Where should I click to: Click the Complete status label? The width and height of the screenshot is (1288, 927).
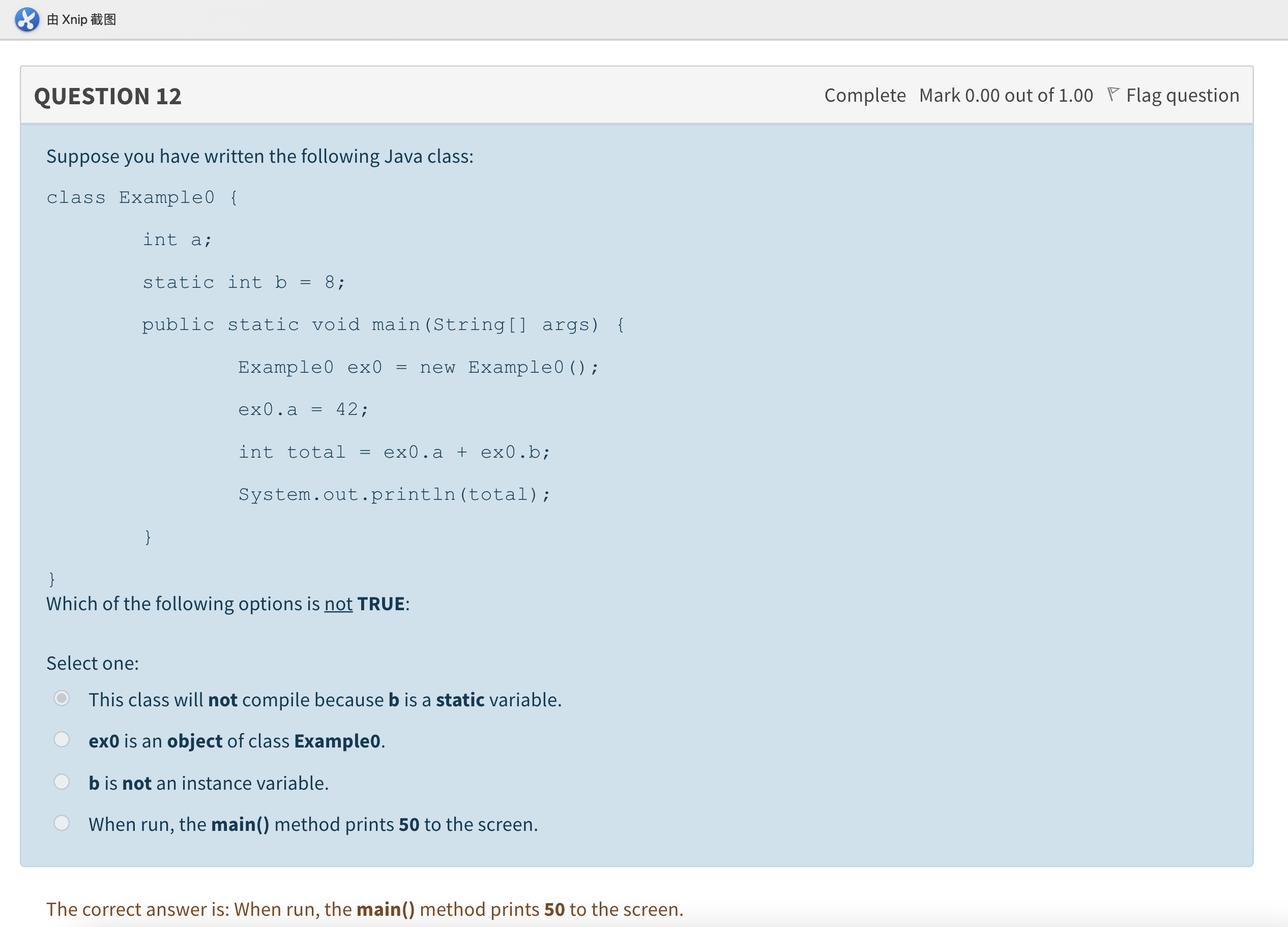(864, 96)
